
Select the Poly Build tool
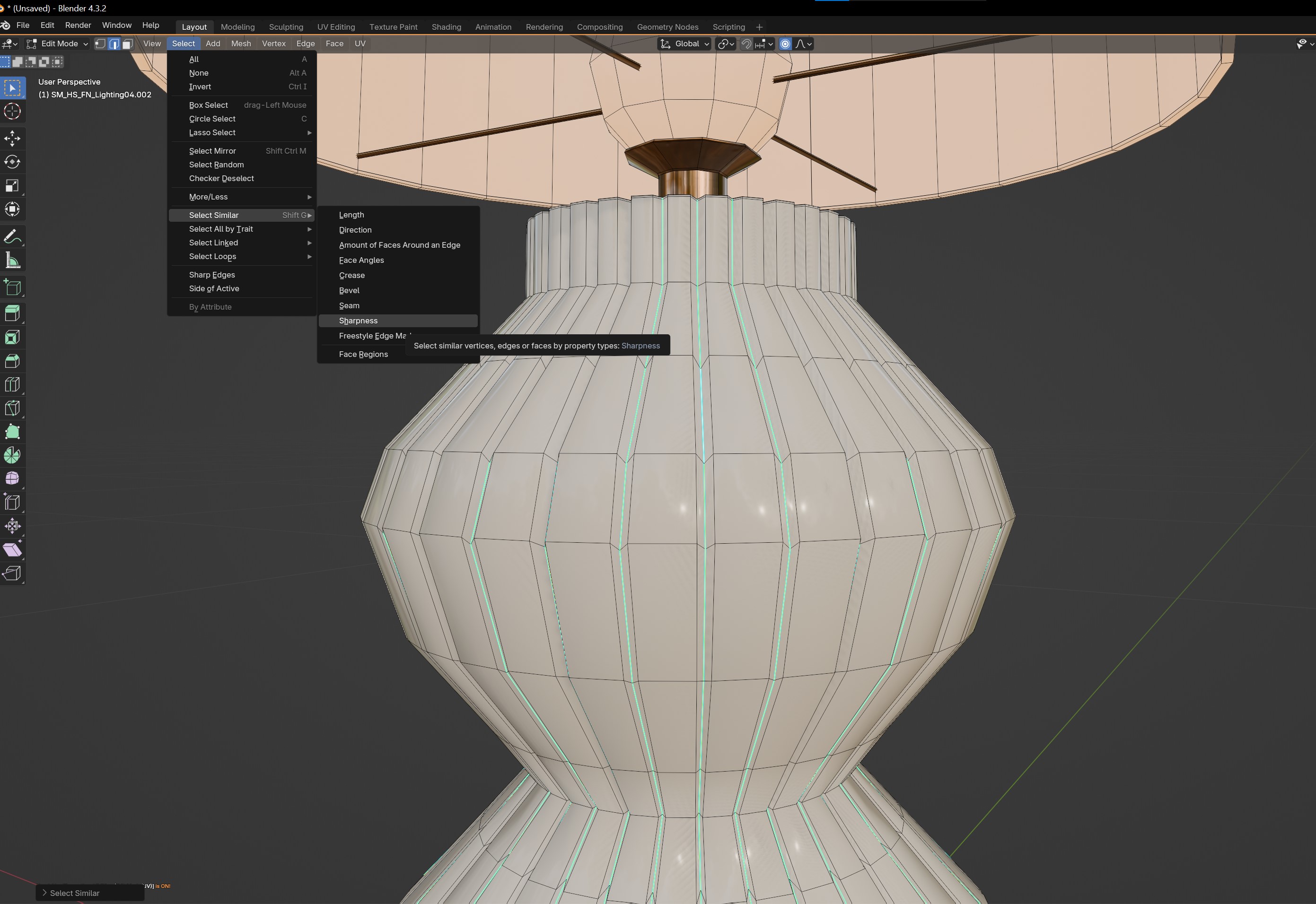12,432
